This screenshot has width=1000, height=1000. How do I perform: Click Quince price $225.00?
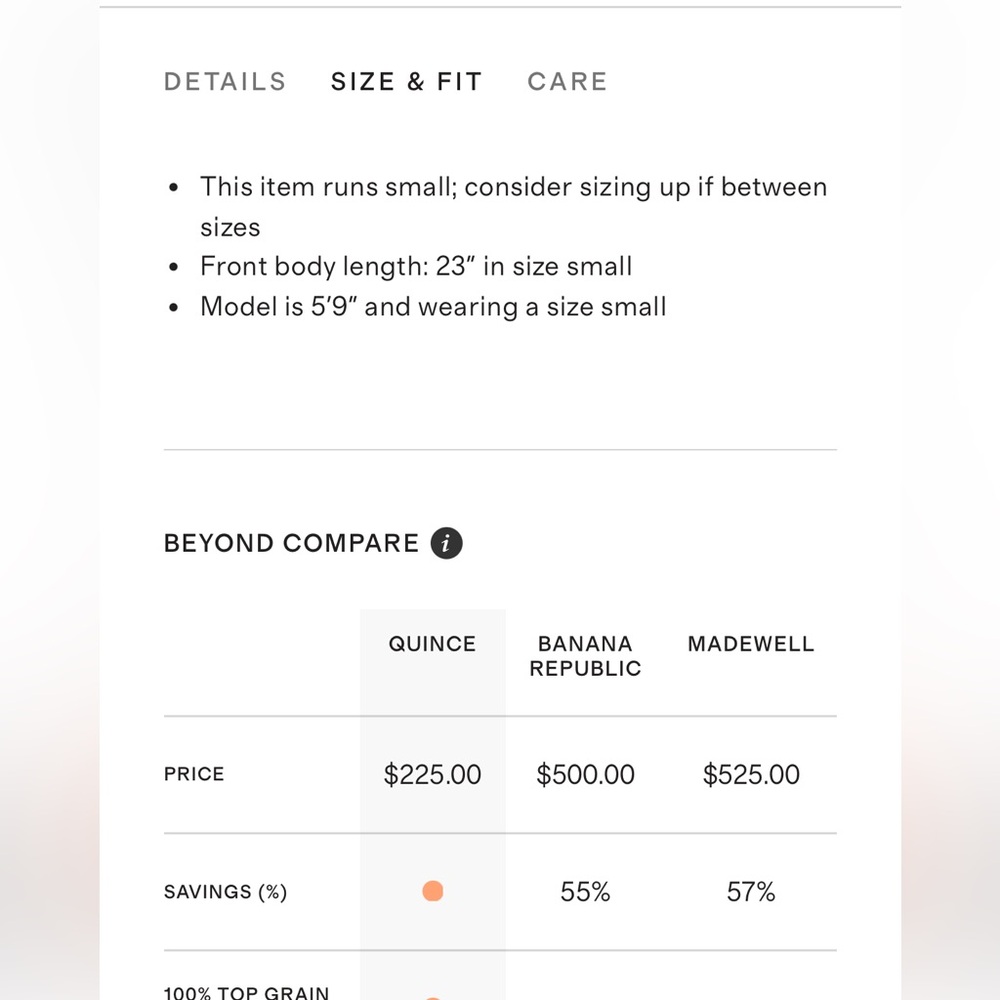[432, 774]
